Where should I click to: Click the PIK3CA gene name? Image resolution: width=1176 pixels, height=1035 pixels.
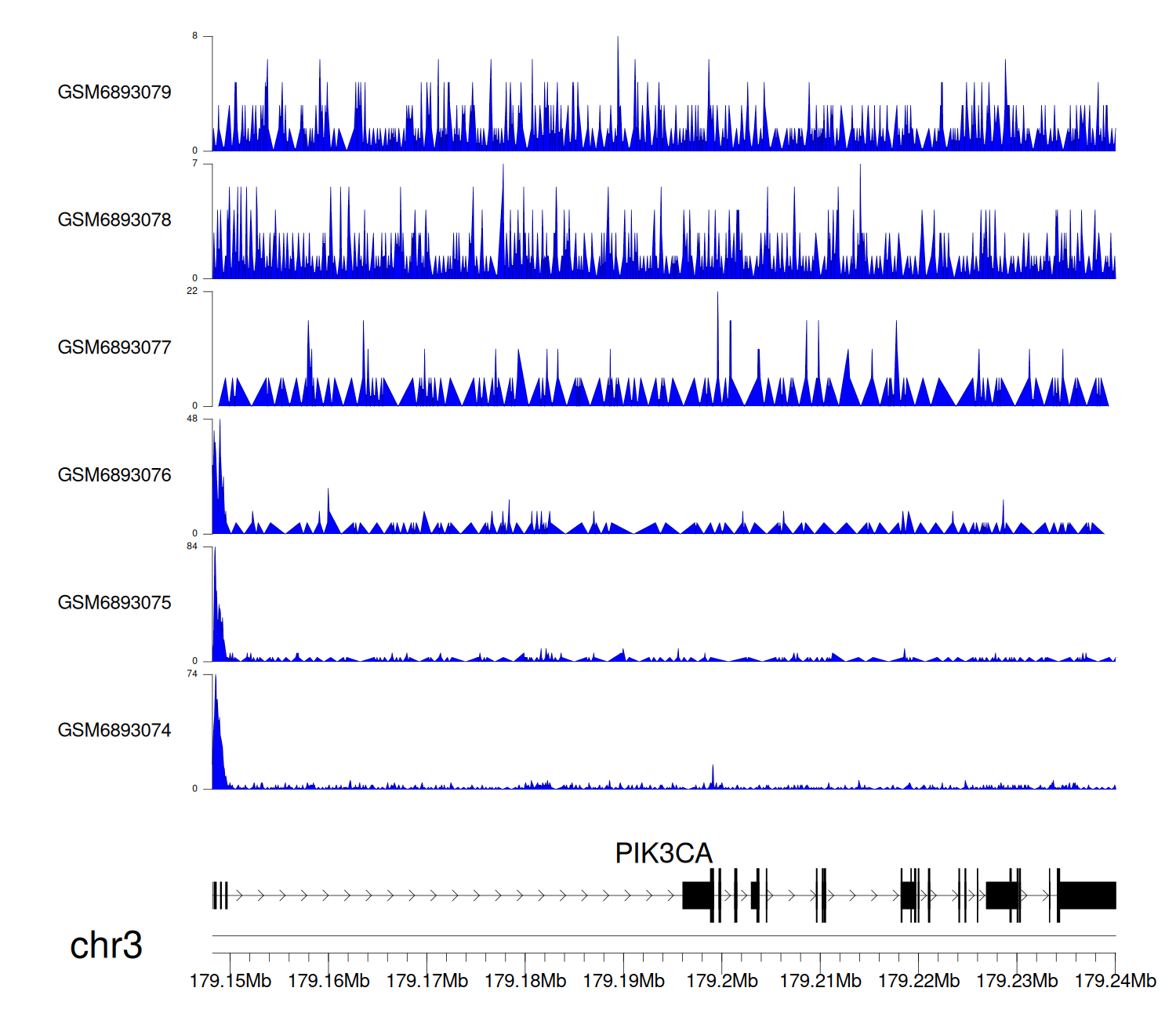[663, 853]
